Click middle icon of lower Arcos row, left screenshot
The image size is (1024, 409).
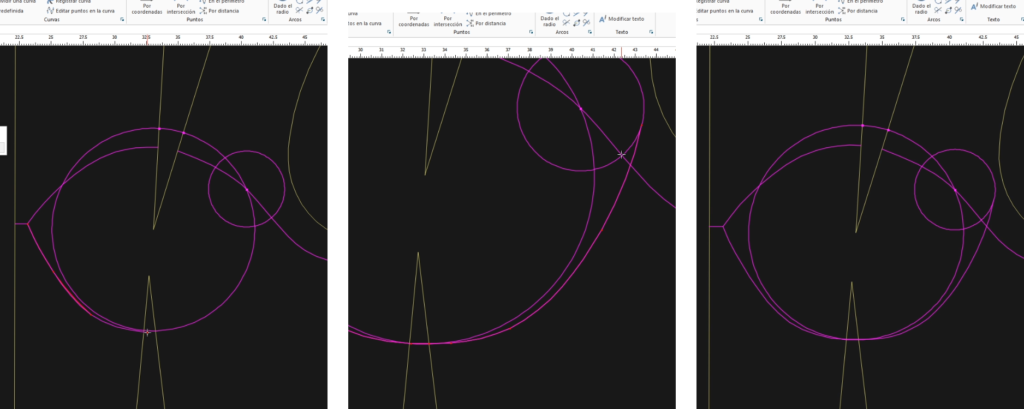pyautogui.click(x=310, y=10)
